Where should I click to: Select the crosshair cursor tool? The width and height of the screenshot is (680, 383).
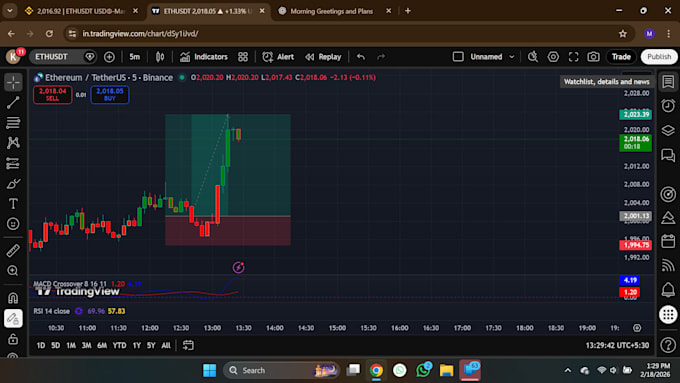[13, 82]
